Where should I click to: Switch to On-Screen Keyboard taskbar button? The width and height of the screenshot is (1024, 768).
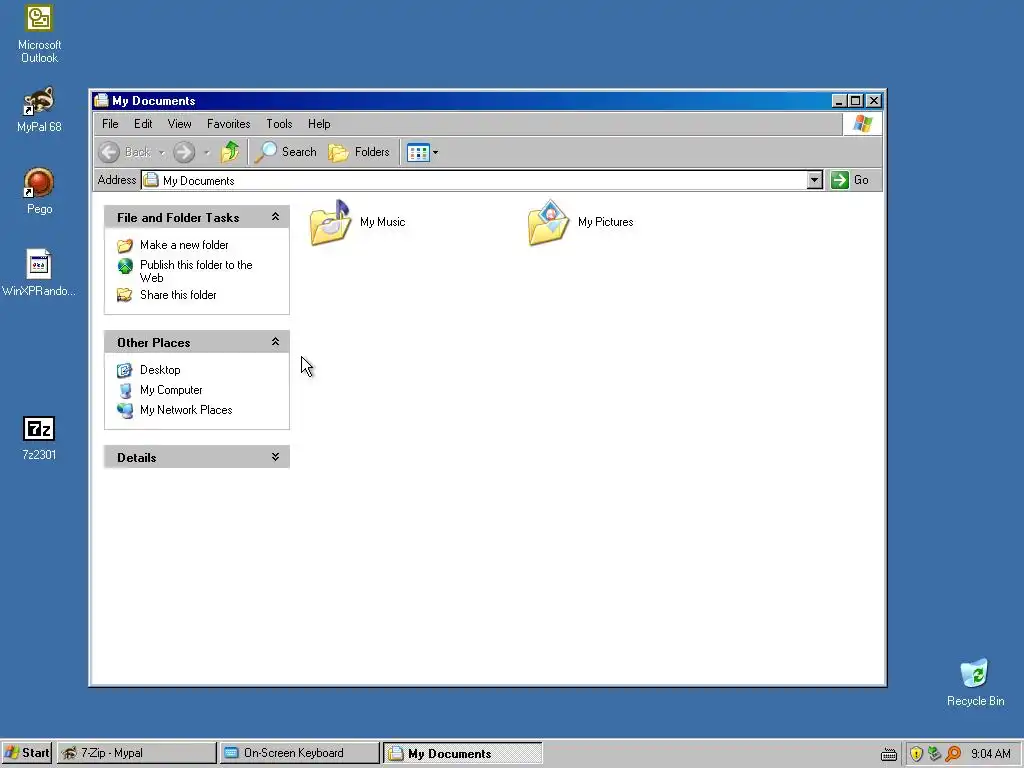tap(300, 753)
